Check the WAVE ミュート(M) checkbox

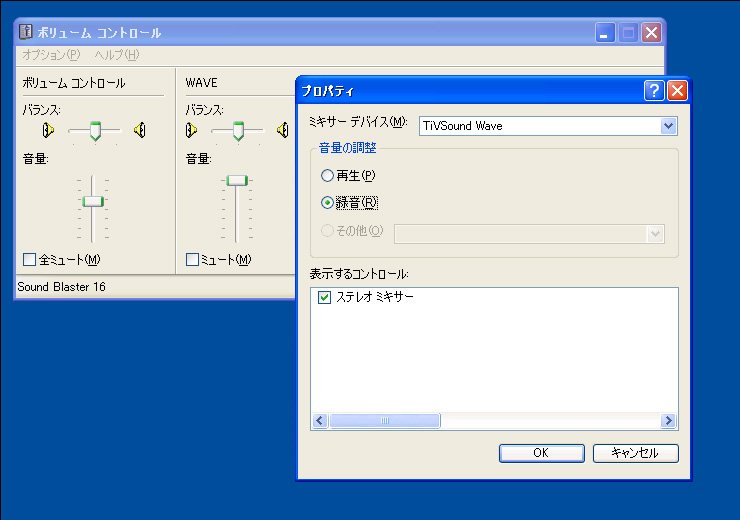pyautogui.click(x=192, y=260)
